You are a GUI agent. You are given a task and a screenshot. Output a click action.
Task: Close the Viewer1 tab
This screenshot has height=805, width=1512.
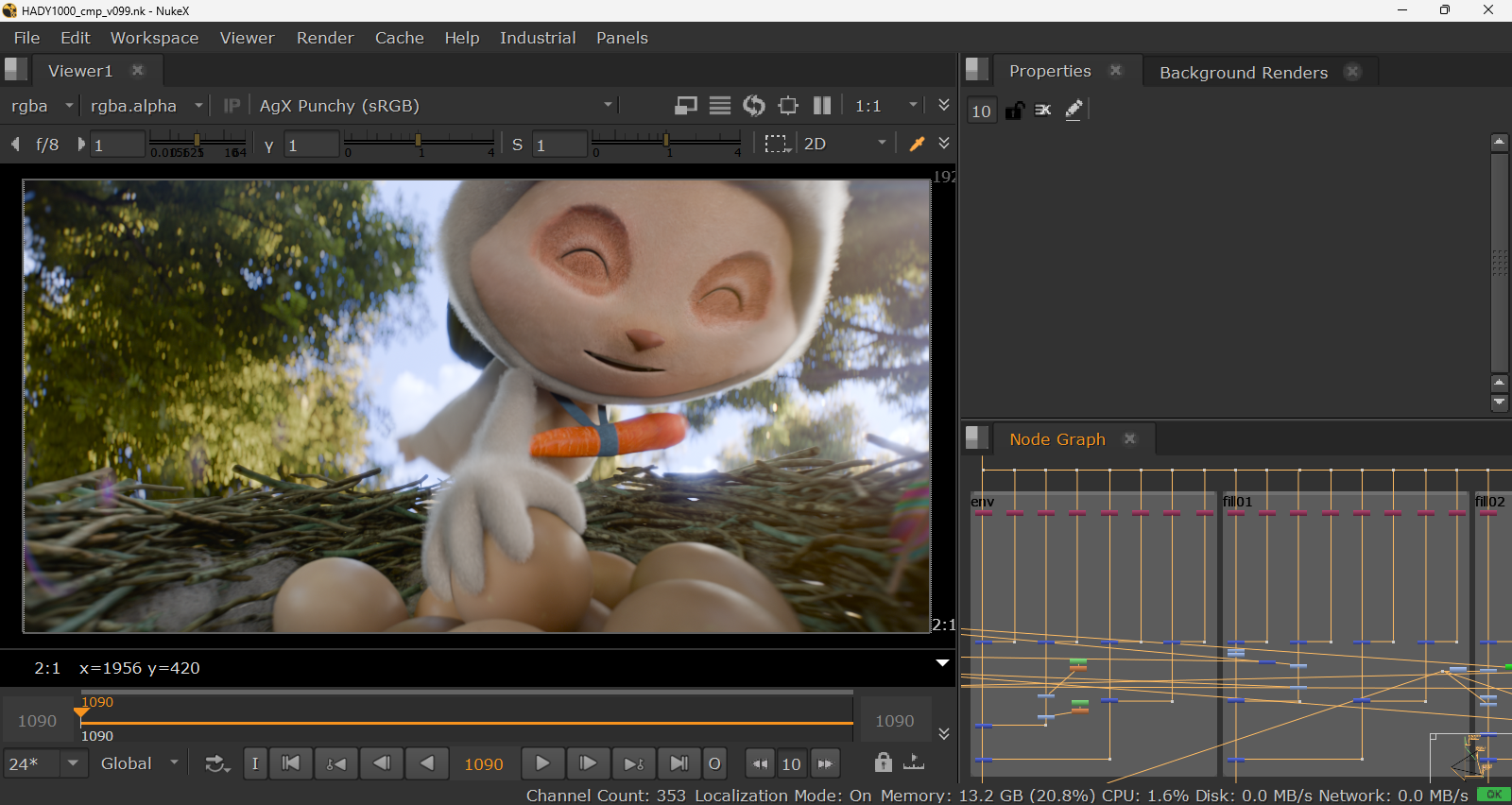pos(138,70)
